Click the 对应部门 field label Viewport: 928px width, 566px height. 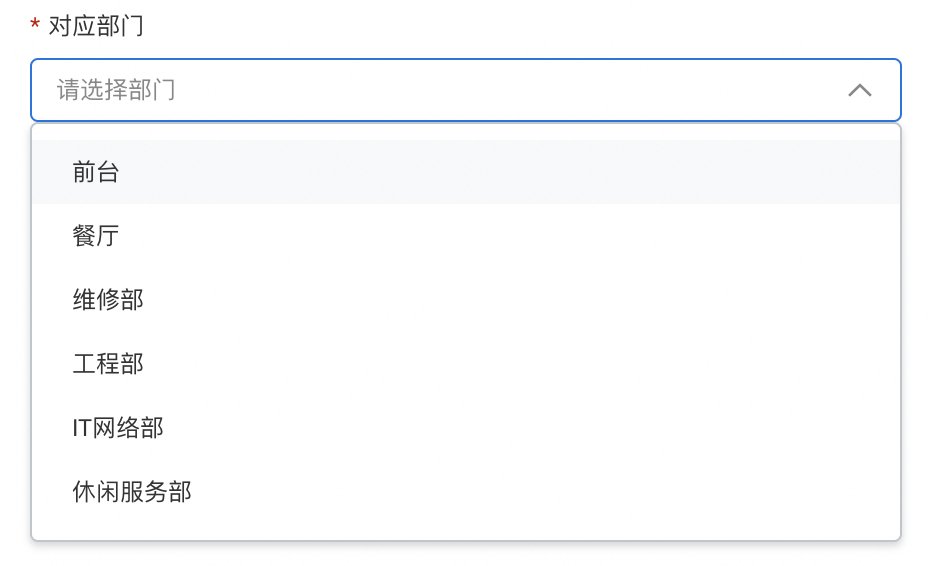pyautogui.click(x=96, y=25)
